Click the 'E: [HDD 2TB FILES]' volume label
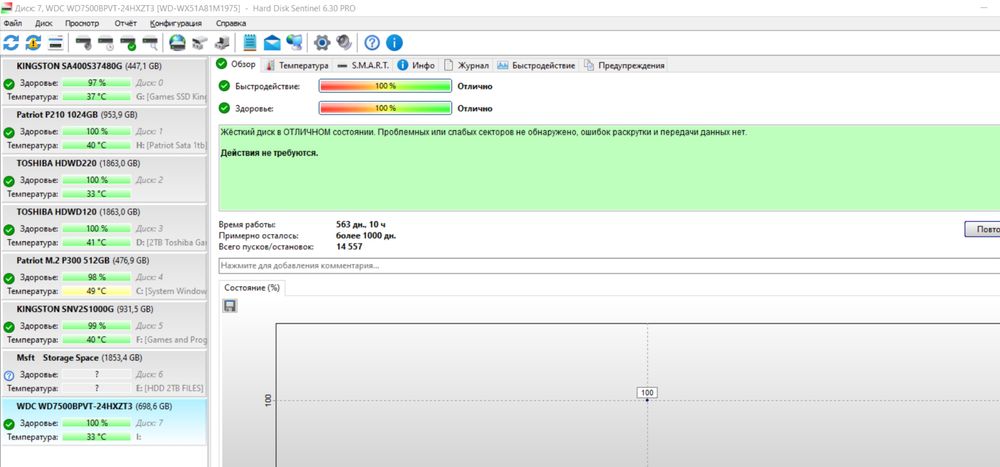This screenshot has height=467, width=1000. (x=171, y=388)
